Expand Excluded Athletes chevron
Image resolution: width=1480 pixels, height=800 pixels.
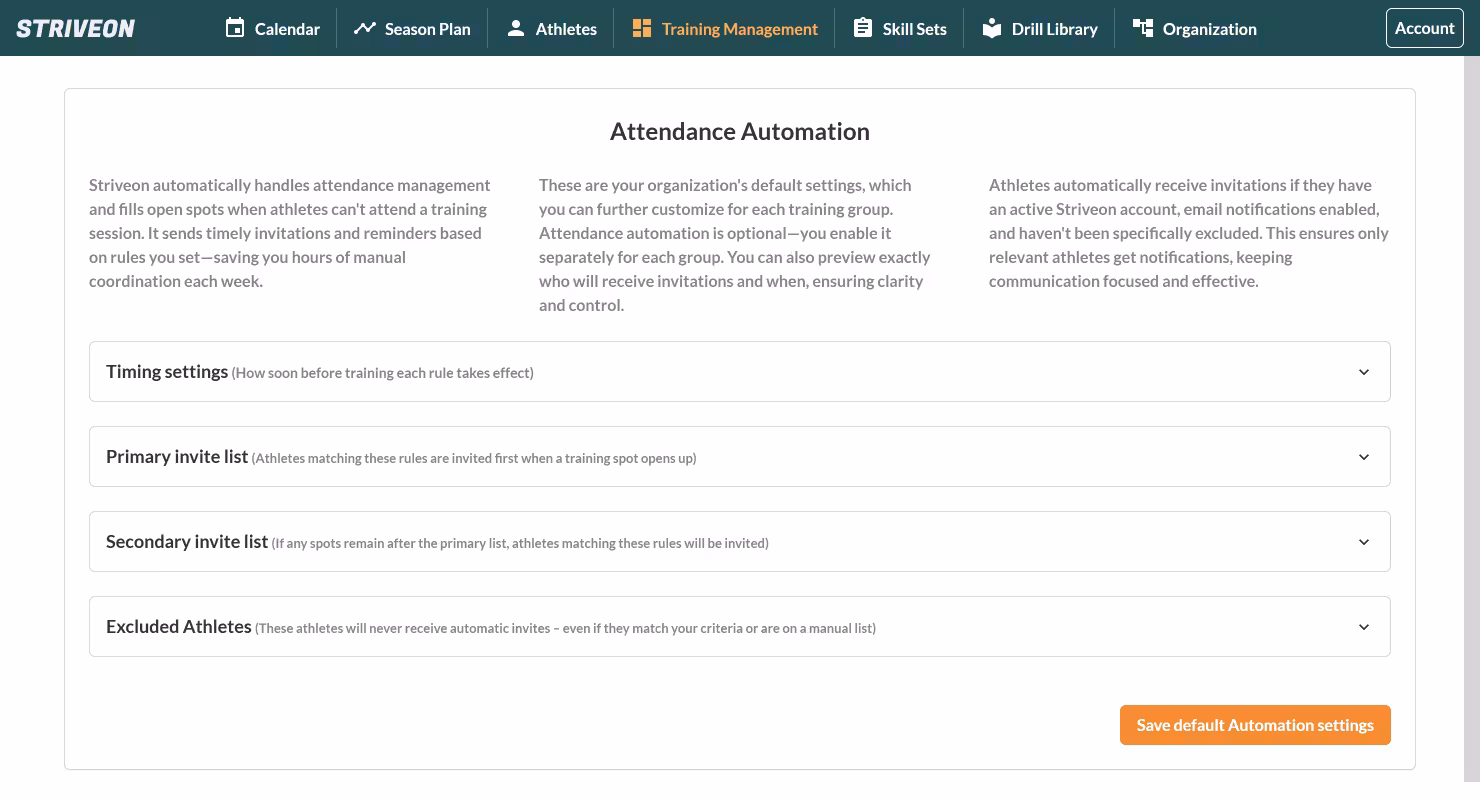pos(1364,627)
